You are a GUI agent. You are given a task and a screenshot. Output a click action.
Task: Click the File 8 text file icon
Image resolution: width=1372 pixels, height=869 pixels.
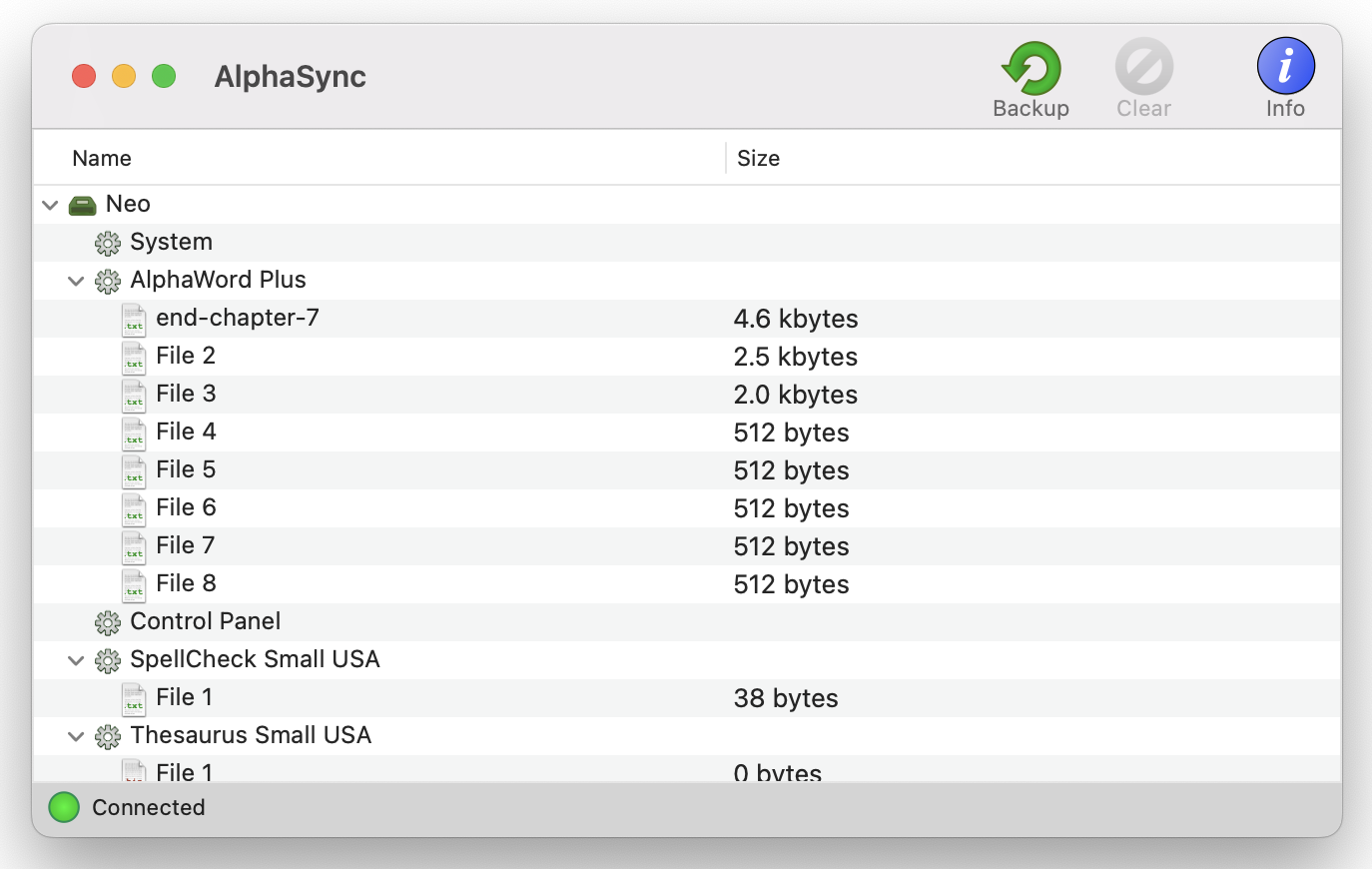click(x=134, y=585)
